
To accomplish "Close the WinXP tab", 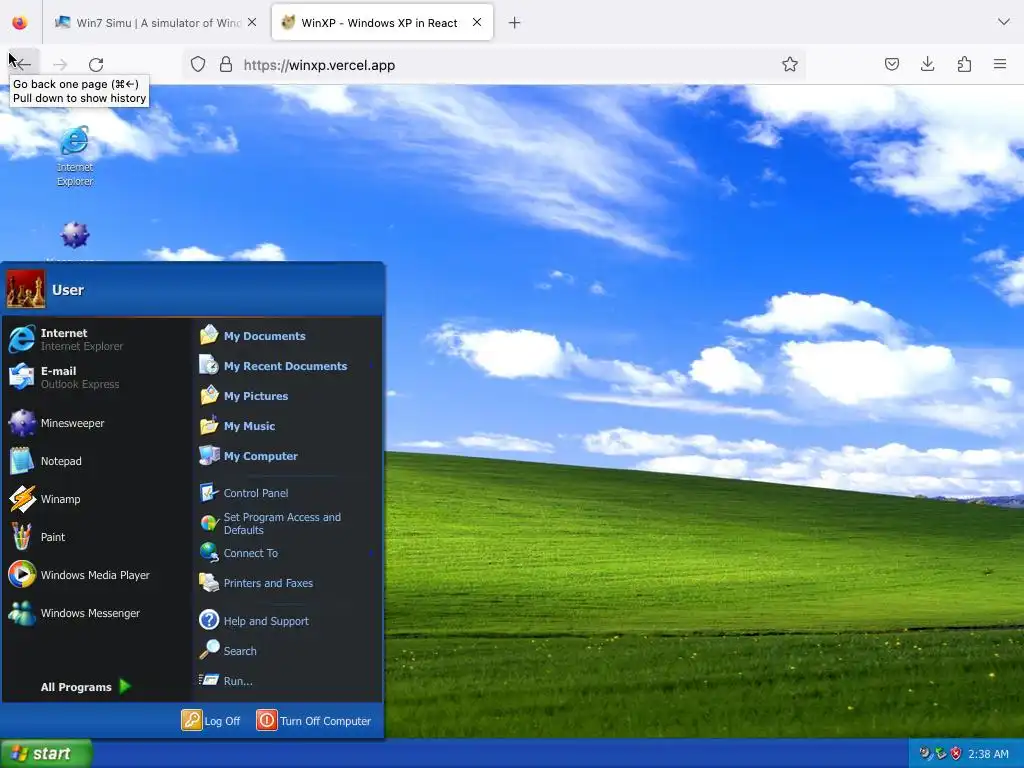I will point(477,22).
